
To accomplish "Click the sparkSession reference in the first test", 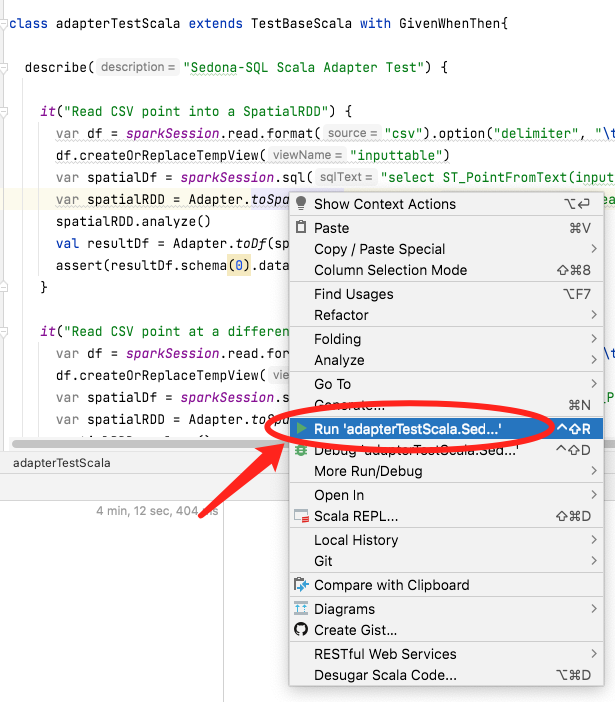I will click(x=165, y=133).
